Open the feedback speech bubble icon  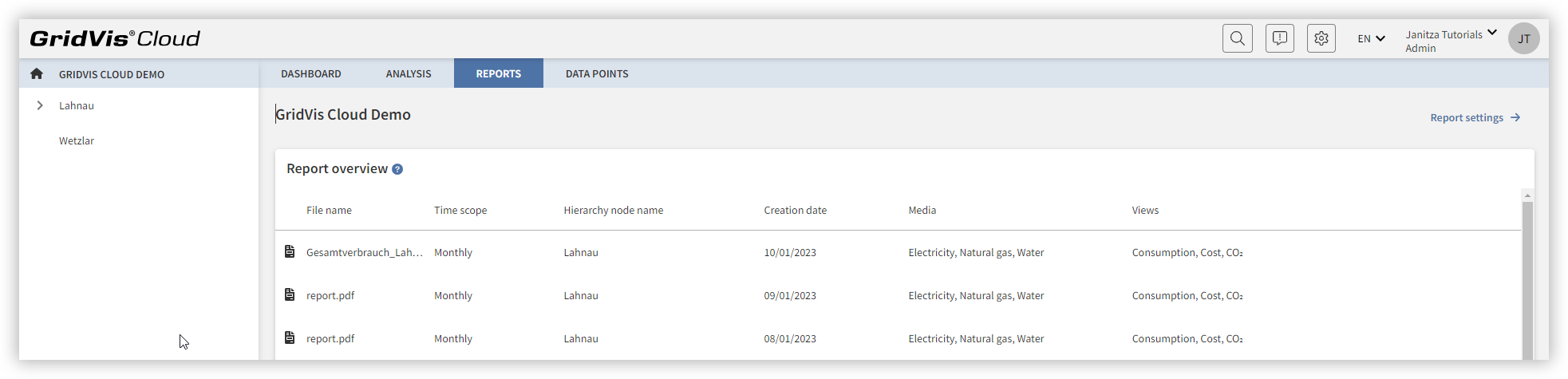pos(1279,38)
